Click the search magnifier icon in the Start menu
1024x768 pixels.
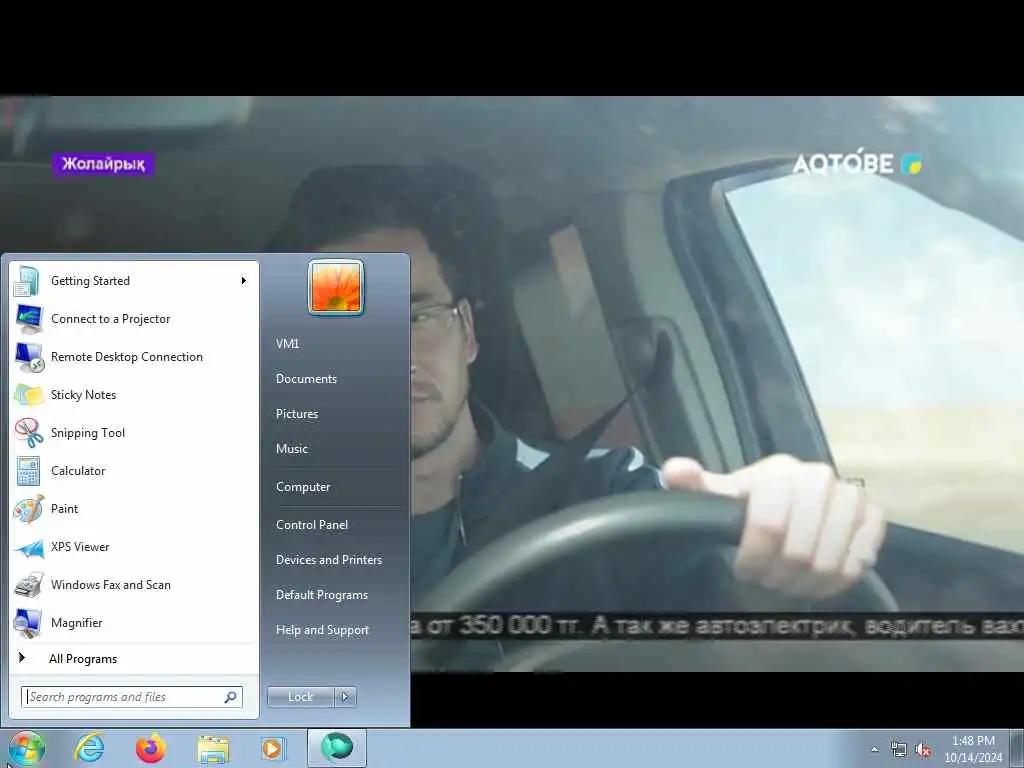point(231,697)
